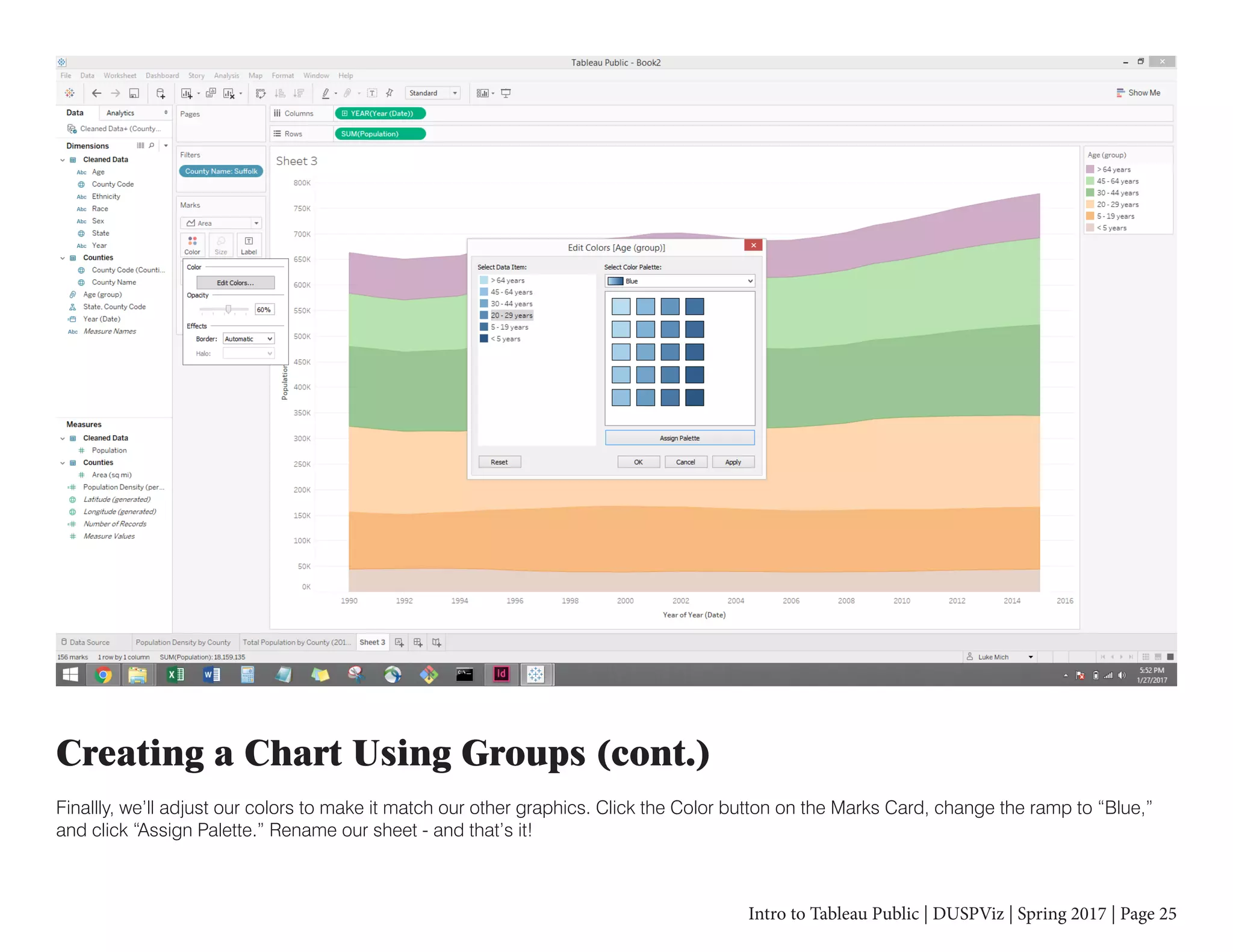Collapse the Cleaned Data measures folder
Screen dimensions: 1233x952
(x=63, y=439)
